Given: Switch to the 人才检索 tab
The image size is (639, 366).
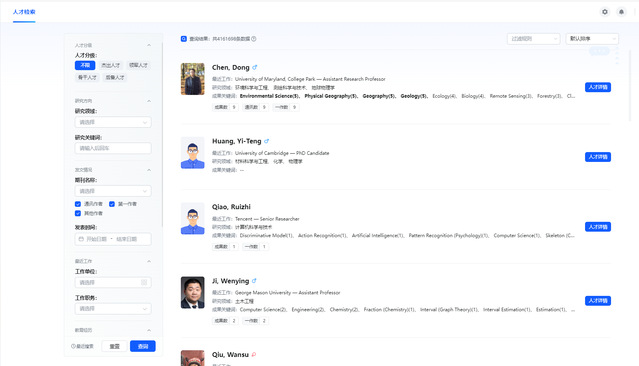Looking at the screenshot, I should pos(24,12).
